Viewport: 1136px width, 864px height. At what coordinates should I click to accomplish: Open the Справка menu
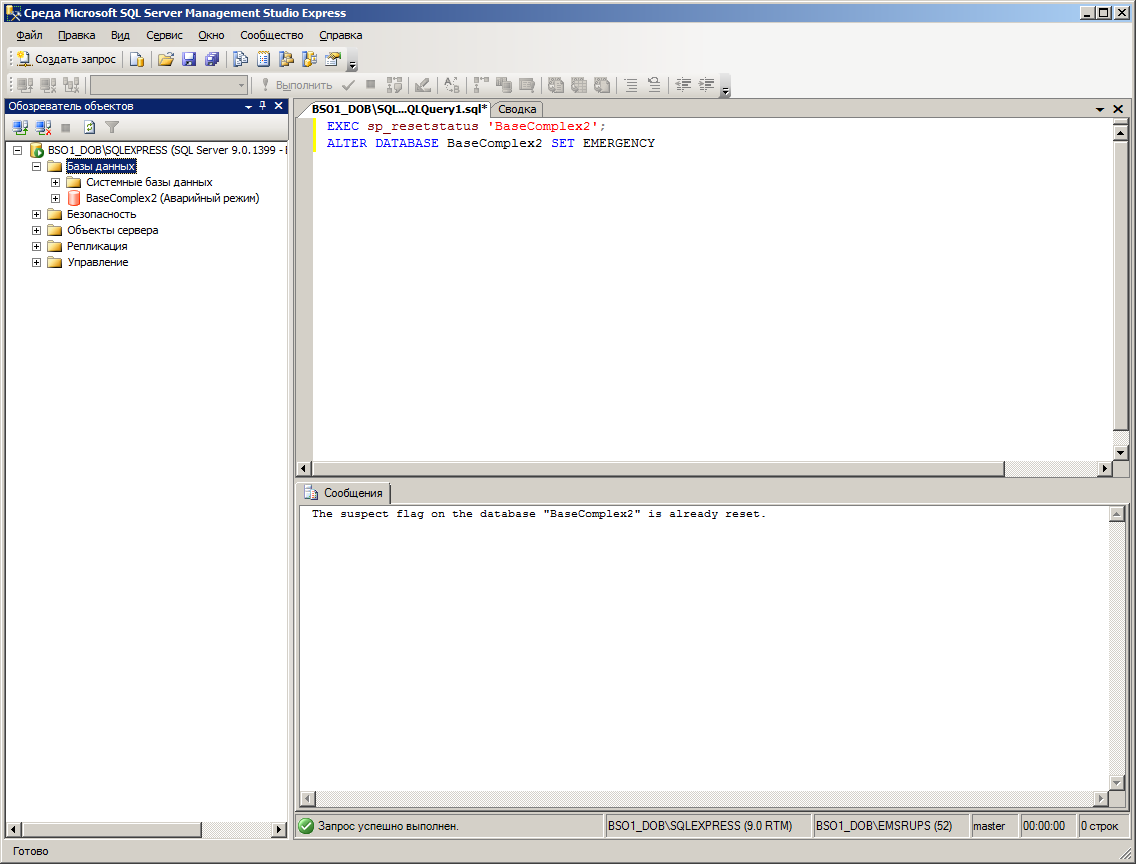tap(341, 35)
